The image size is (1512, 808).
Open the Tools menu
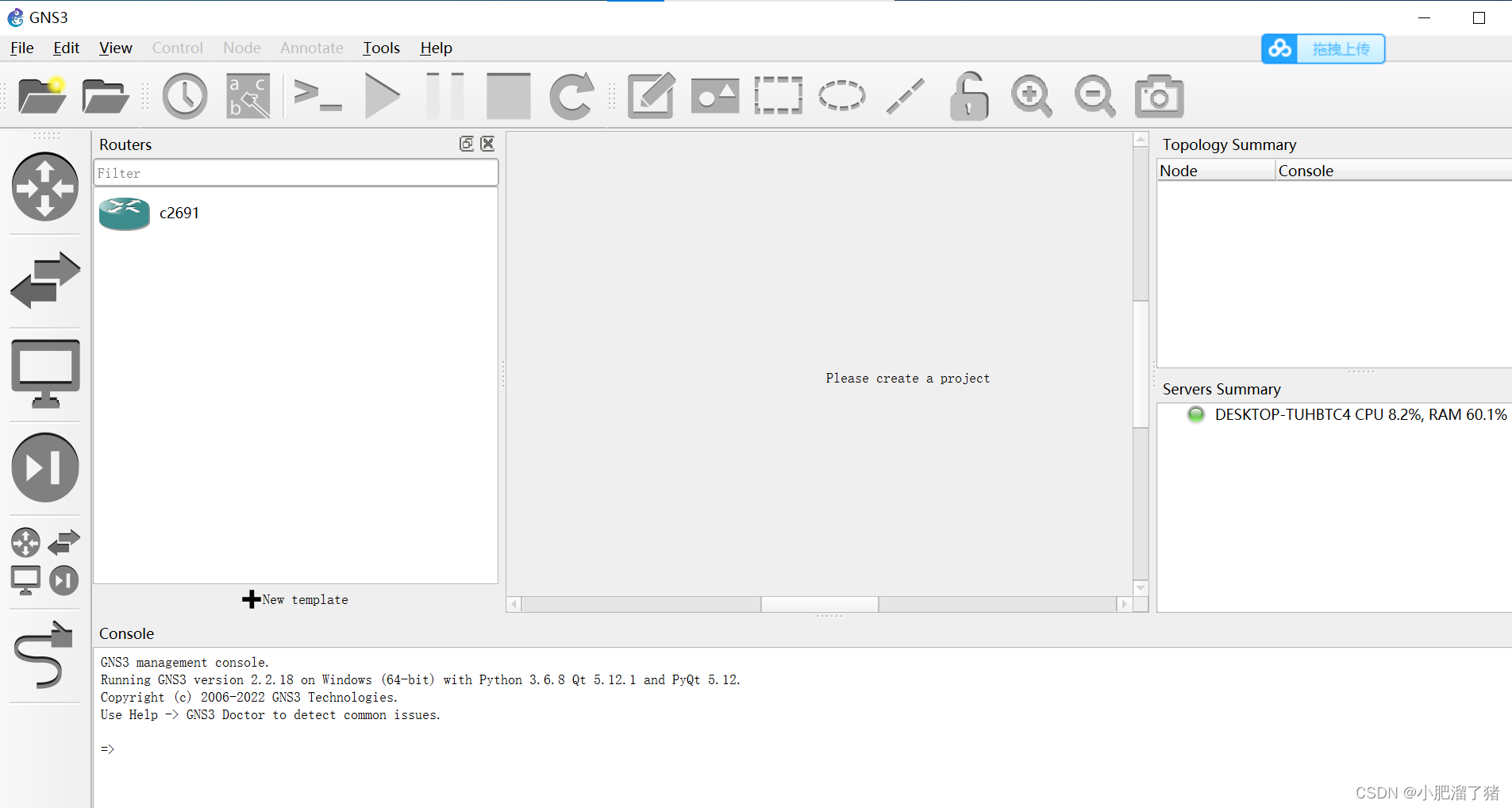381,48
